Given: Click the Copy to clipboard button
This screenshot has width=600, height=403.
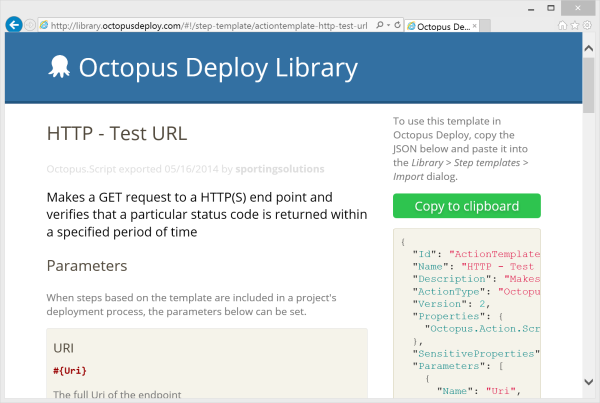Looking at the screenshot, I should tap(466, 206).
